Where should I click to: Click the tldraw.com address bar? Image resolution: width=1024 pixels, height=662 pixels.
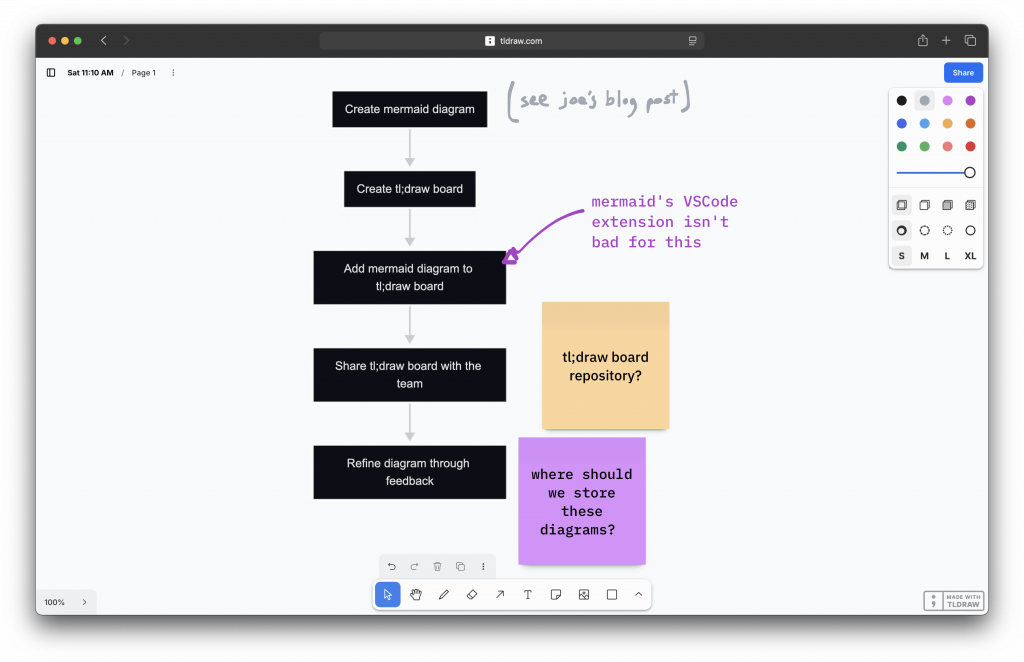pyautogui.click(x=512, y=41)
